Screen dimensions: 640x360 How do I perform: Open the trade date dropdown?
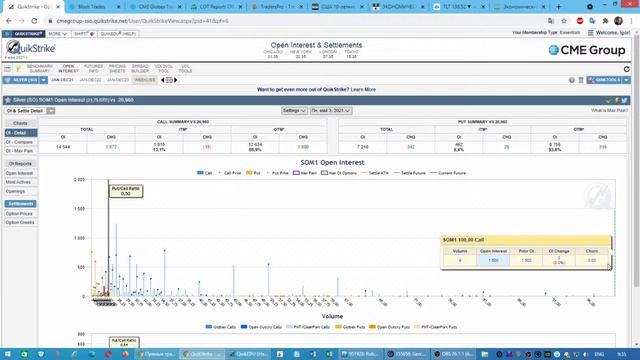[x=331, y=111]
